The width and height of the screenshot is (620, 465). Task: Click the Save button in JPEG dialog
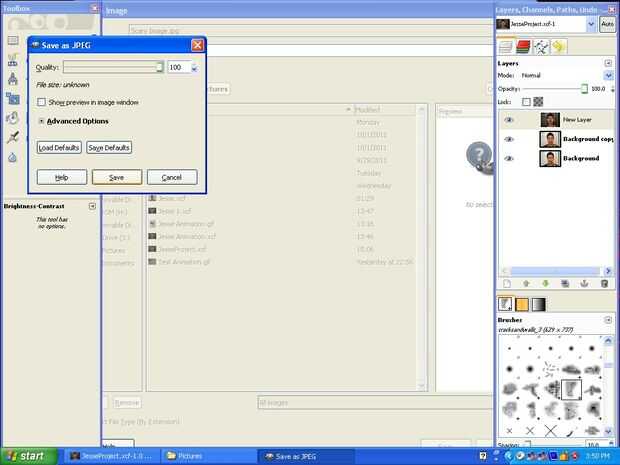[117, 178]
